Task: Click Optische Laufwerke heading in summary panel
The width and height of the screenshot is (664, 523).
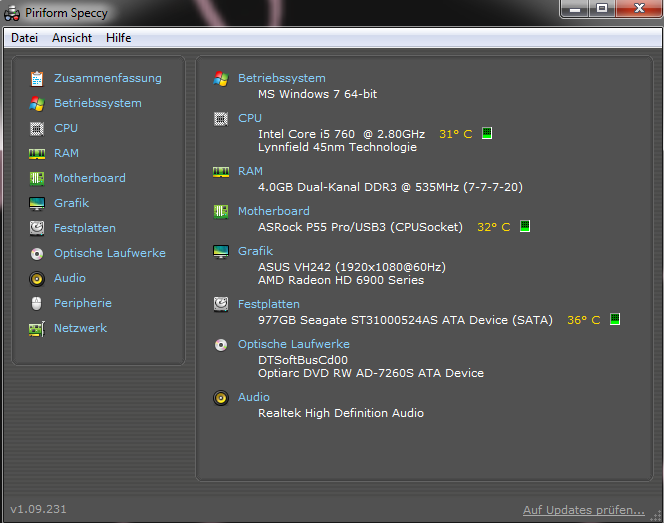Action: tap(293, 344)
